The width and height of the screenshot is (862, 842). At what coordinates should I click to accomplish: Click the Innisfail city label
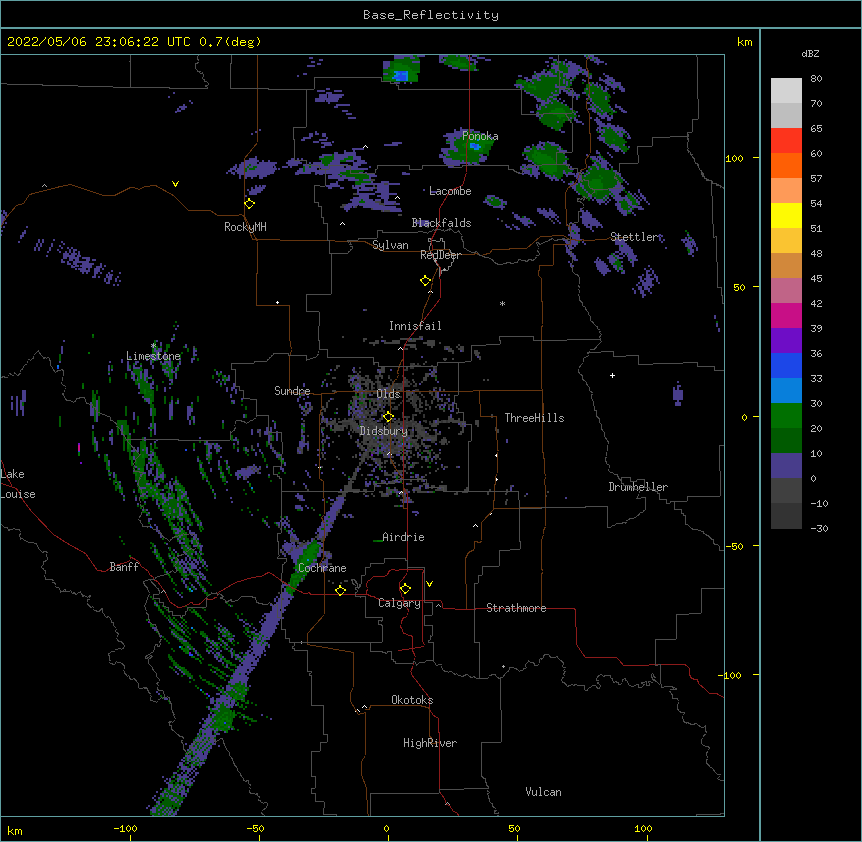point(415,326)
